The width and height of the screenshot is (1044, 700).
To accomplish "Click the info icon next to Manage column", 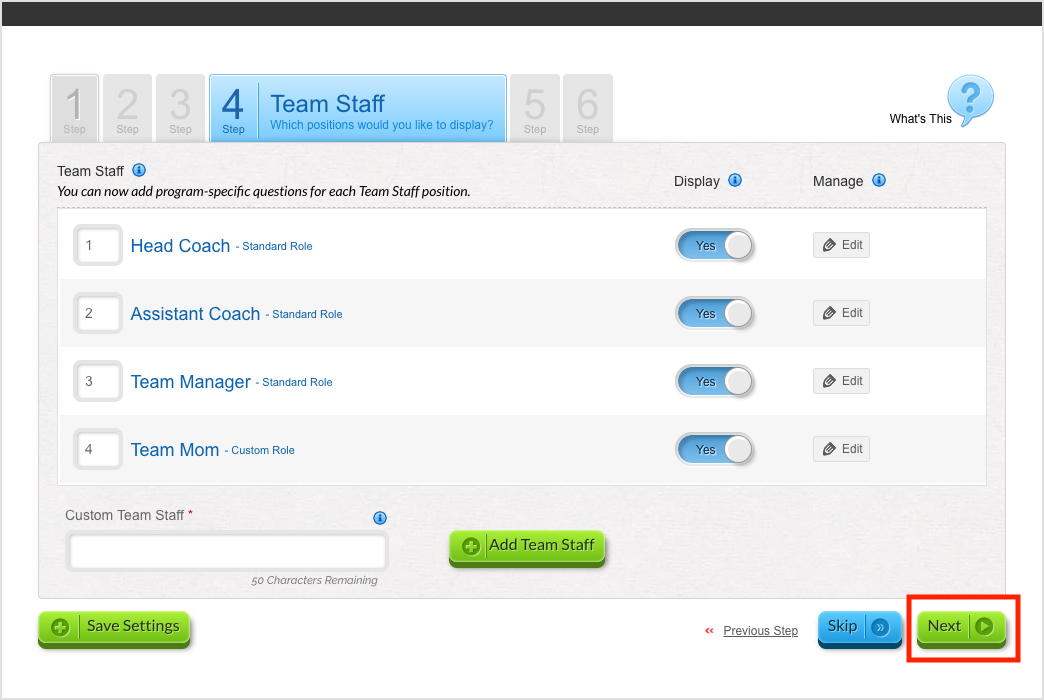I will [879, 180].
